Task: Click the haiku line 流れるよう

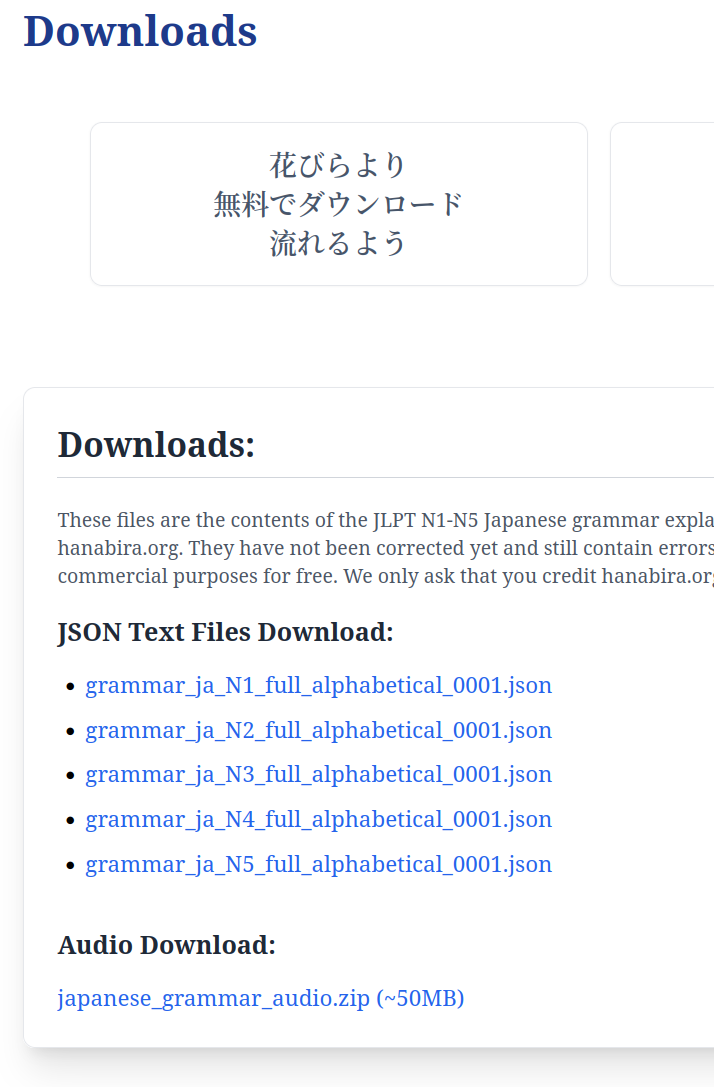Action: tap(338, 243)
